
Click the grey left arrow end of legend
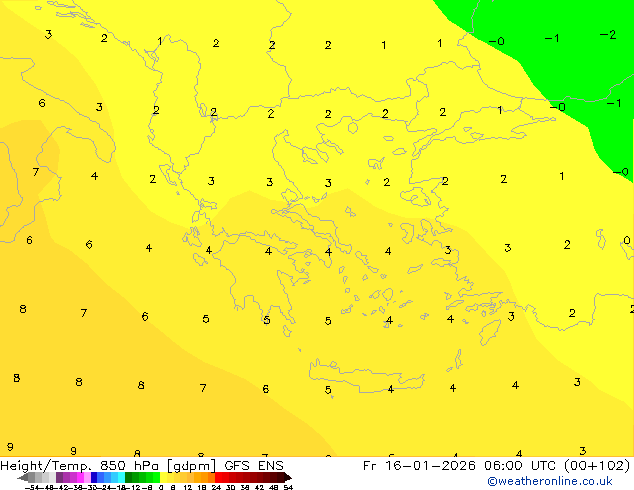pyautogui.click(x=22, y=478)
